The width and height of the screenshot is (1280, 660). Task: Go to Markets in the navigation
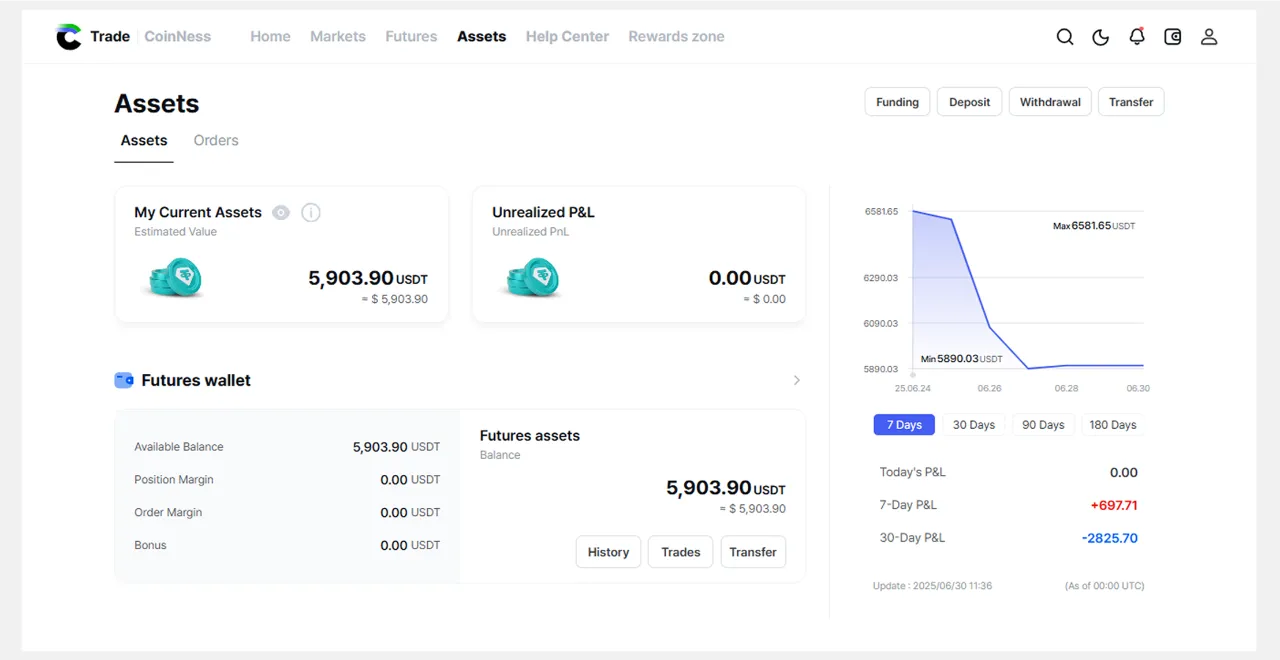point(338,37)
